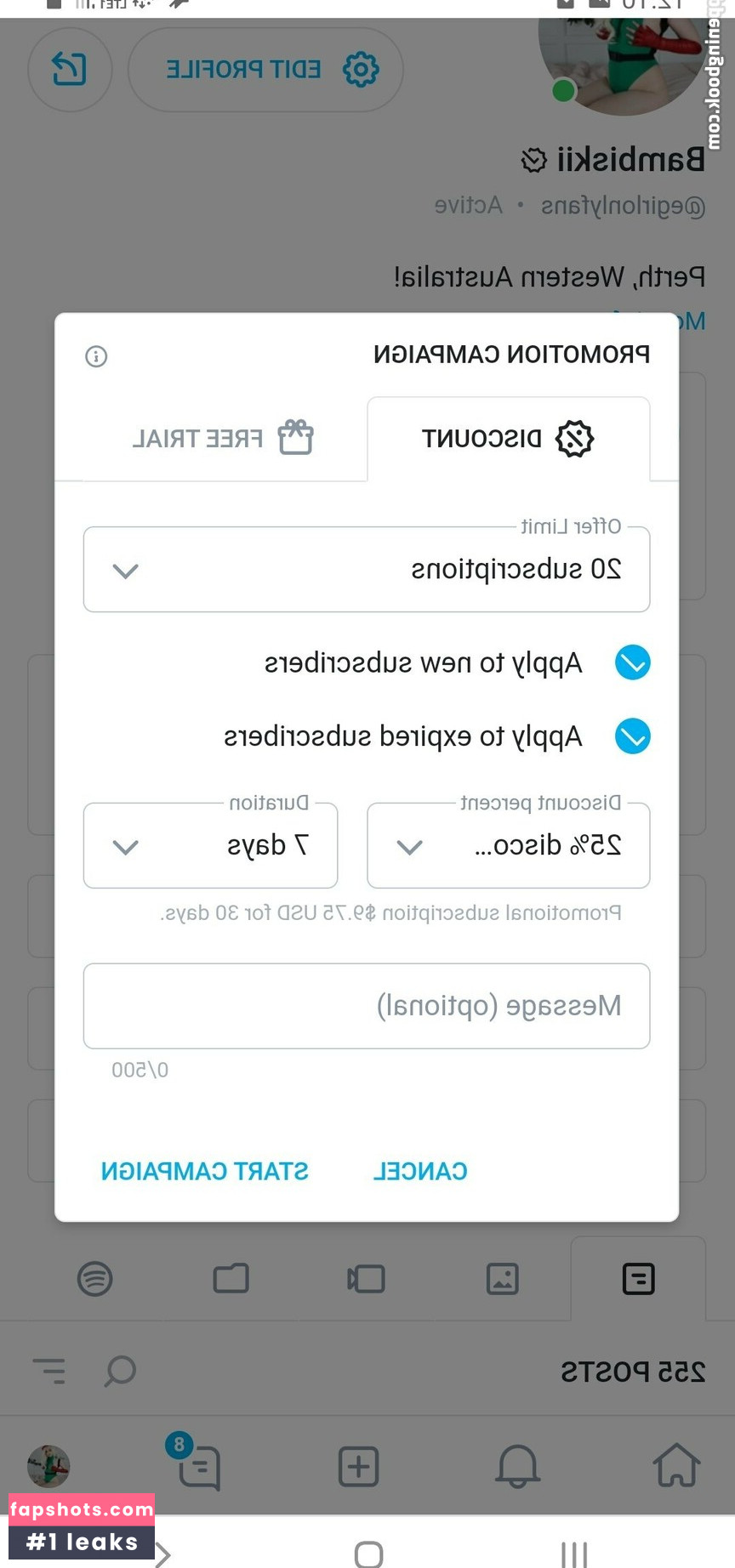735x1568 pixels.
Task: Open the Discount percent dropdown
Action: click(508, 846)
